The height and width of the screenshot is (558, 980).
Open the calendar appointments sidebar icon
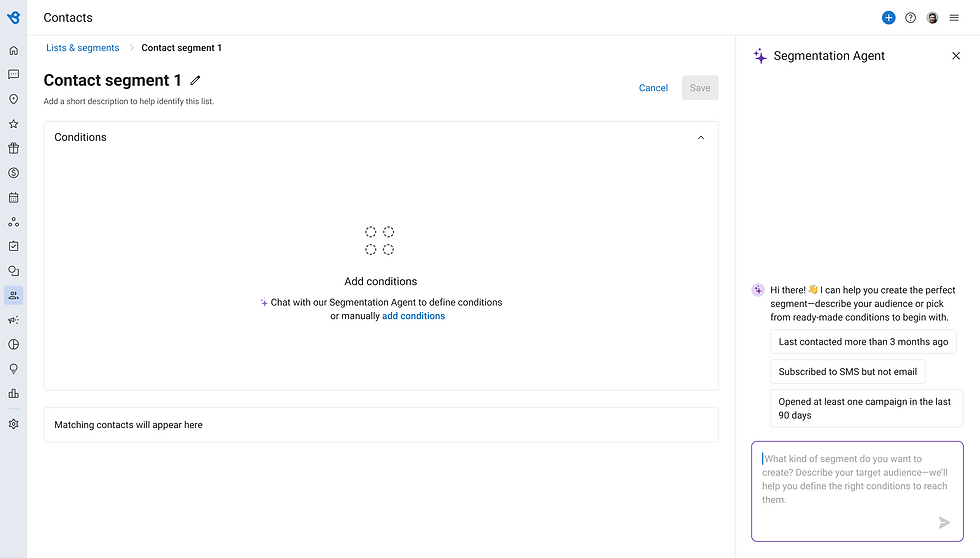(13, 197)
